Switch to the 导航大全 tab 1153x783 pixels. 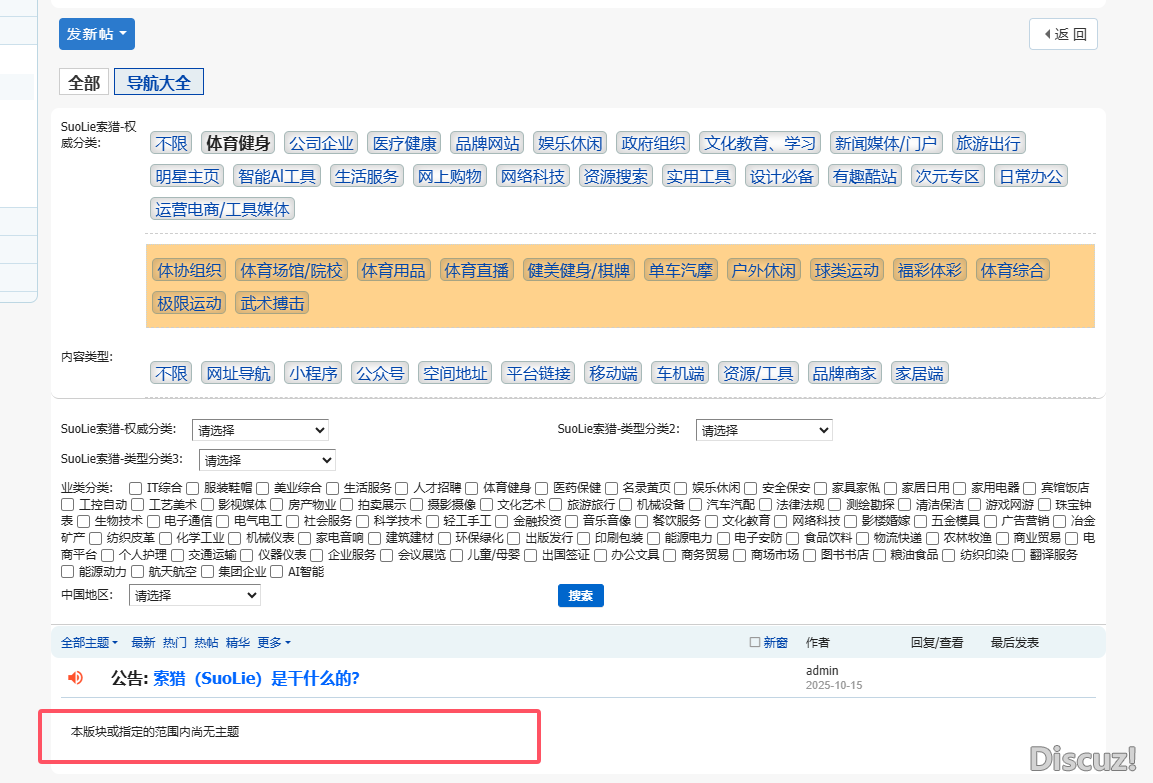point(158,82)
